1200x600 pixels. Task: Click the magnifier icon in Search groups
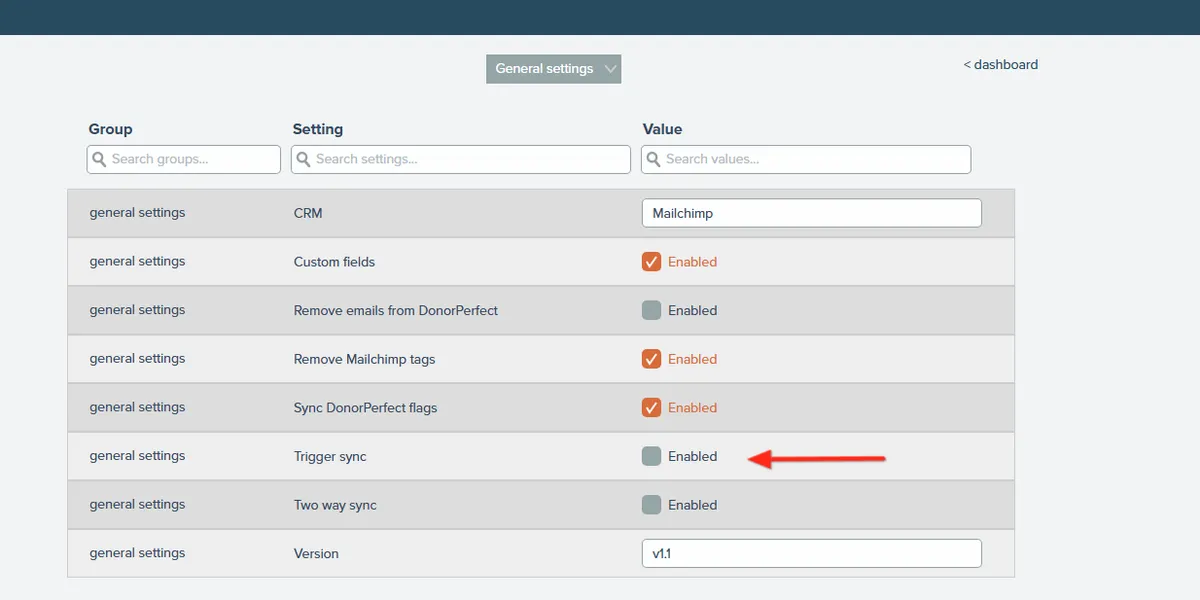click(x=100, y=159)
